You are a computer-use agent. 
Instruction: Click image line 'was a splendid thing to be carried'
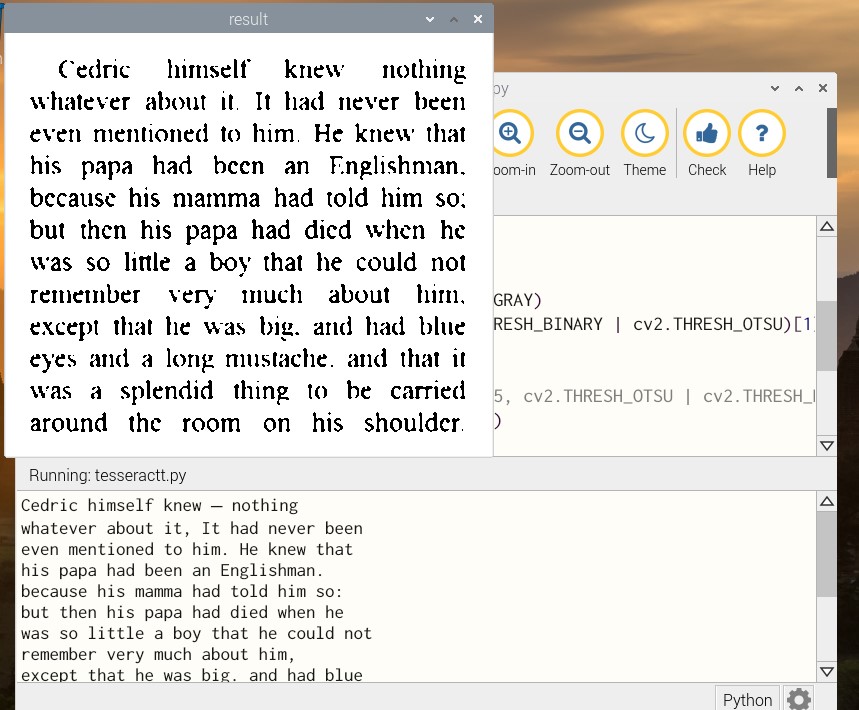point(248,391)
